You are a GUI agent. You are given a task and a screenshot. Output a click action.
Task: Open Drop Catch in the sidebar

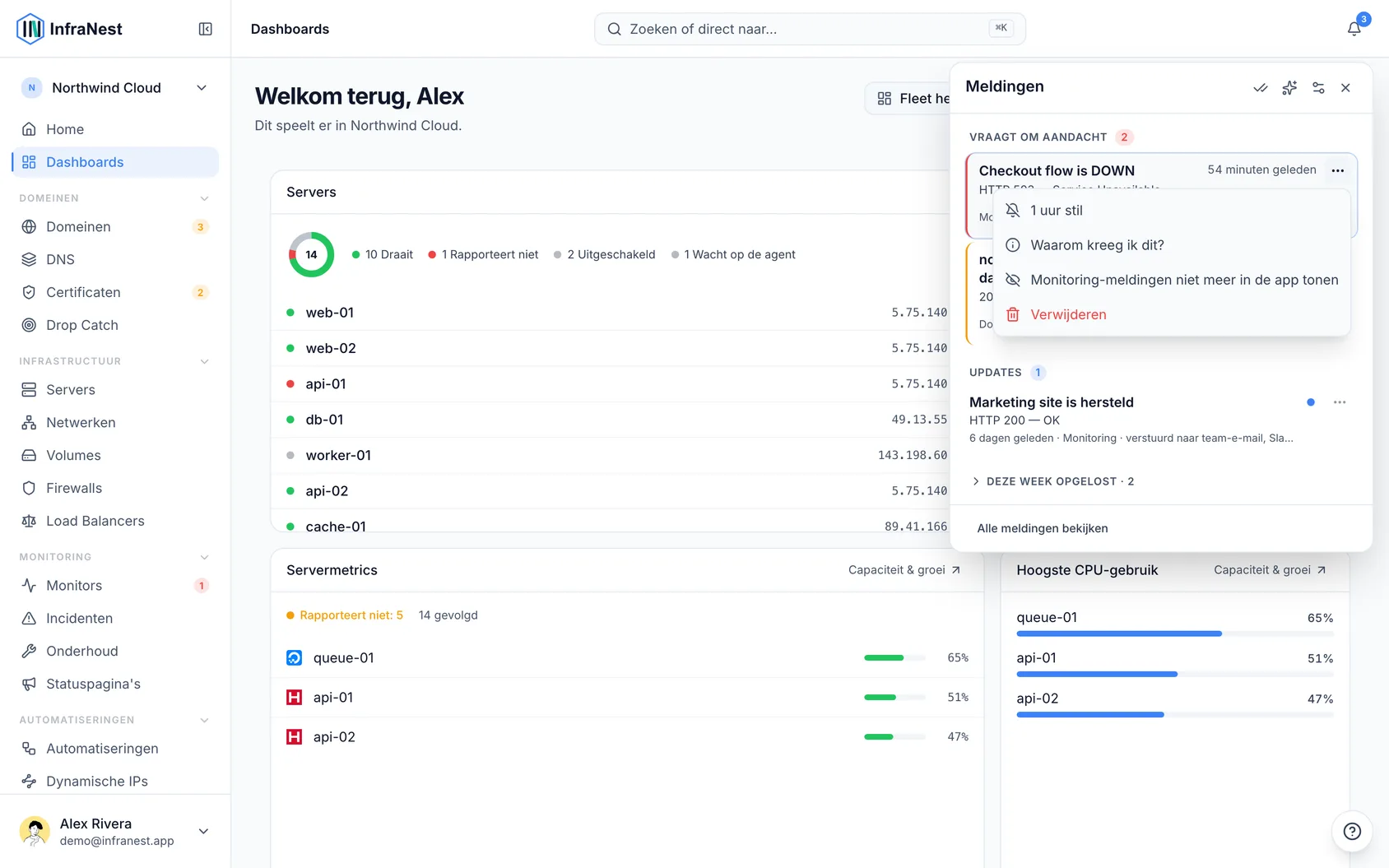click(115, 325)
